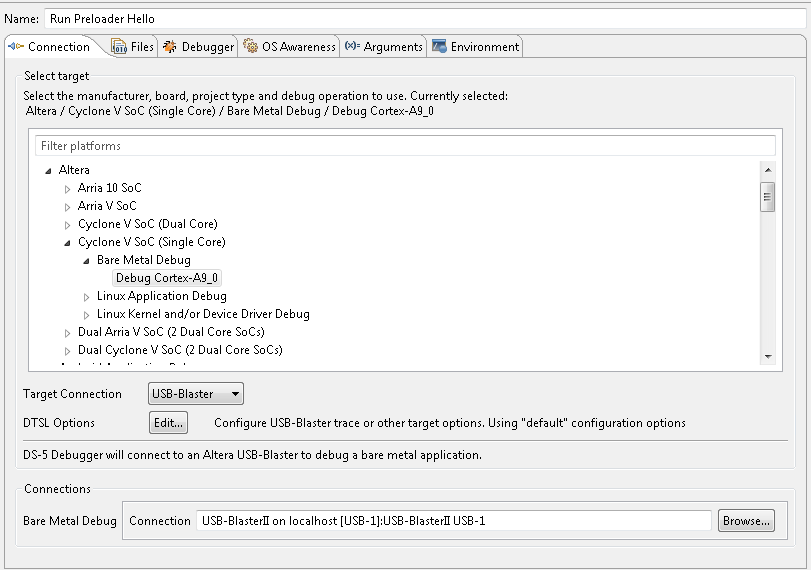Viewport: 811px width, 570px height.
Task: Expand Cyclone V SoC (Dual Core) node
Action: (67, 225)
